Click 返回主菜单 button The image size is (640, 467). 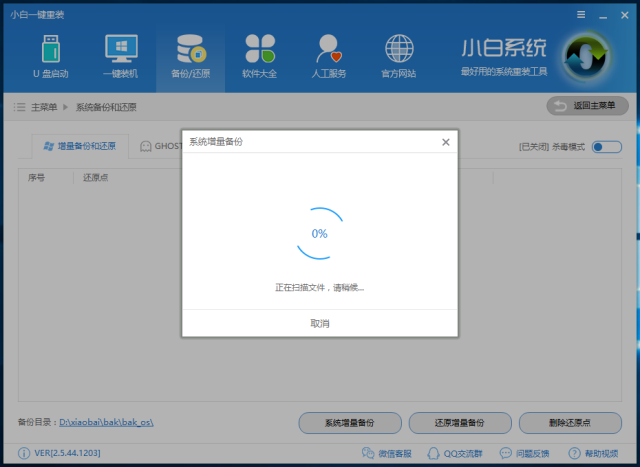coord(587,106)
